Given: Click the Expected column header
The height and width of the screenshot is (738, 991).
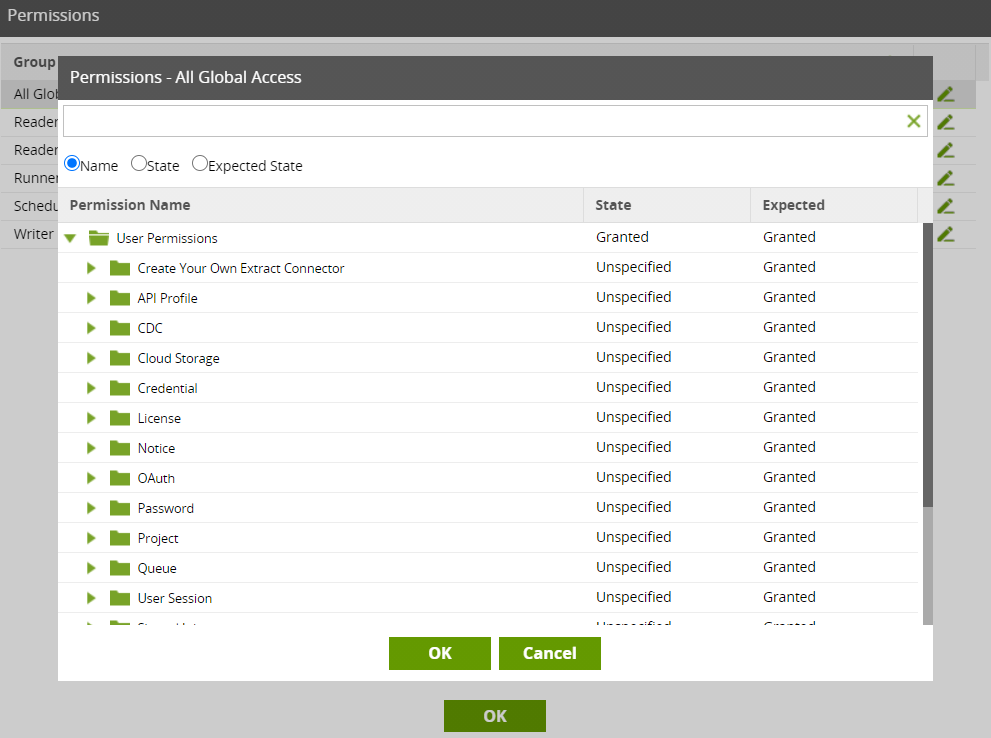Looking at the screenshot, I should tap(834, 205).
